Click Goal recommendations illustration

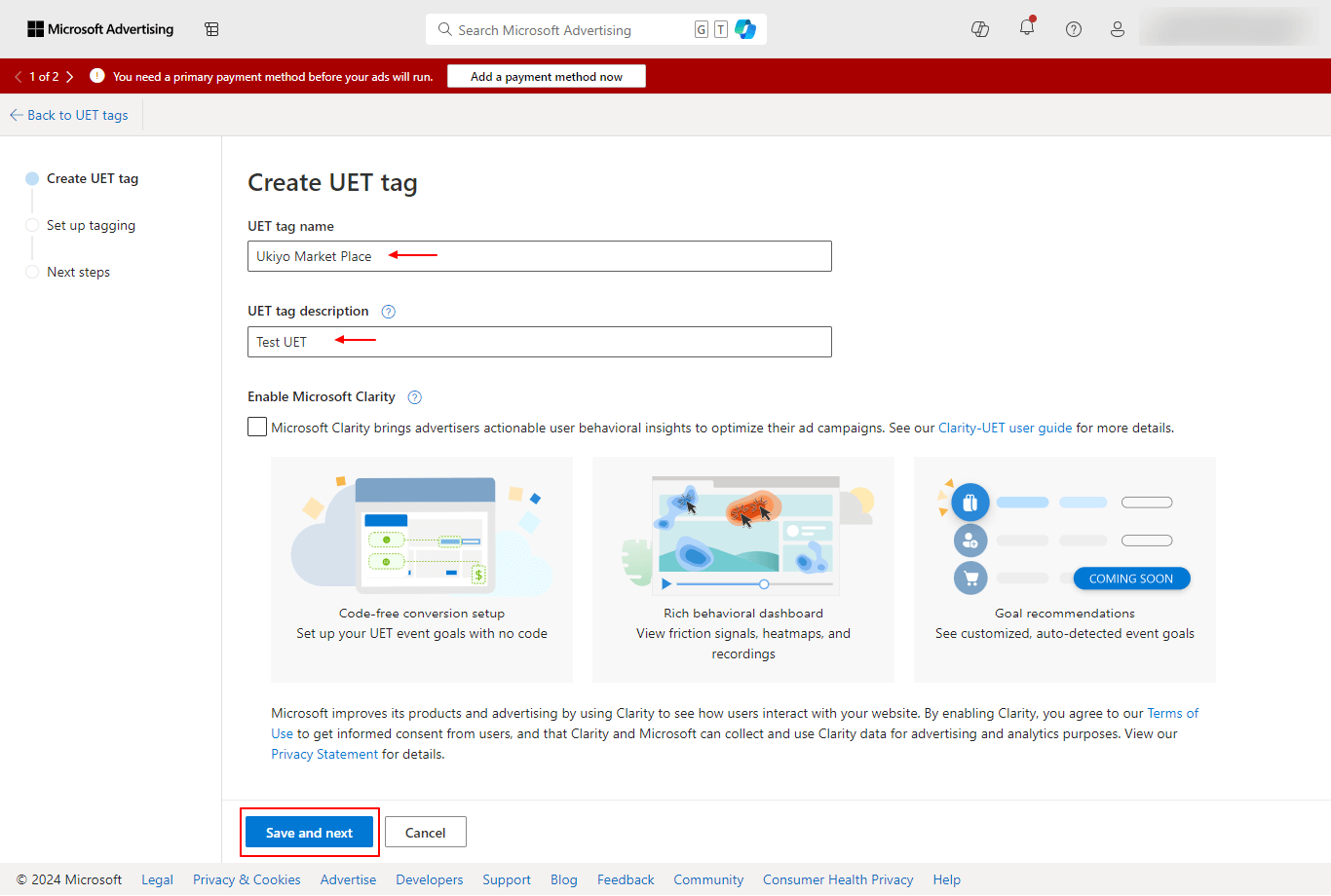(1064, 538)
